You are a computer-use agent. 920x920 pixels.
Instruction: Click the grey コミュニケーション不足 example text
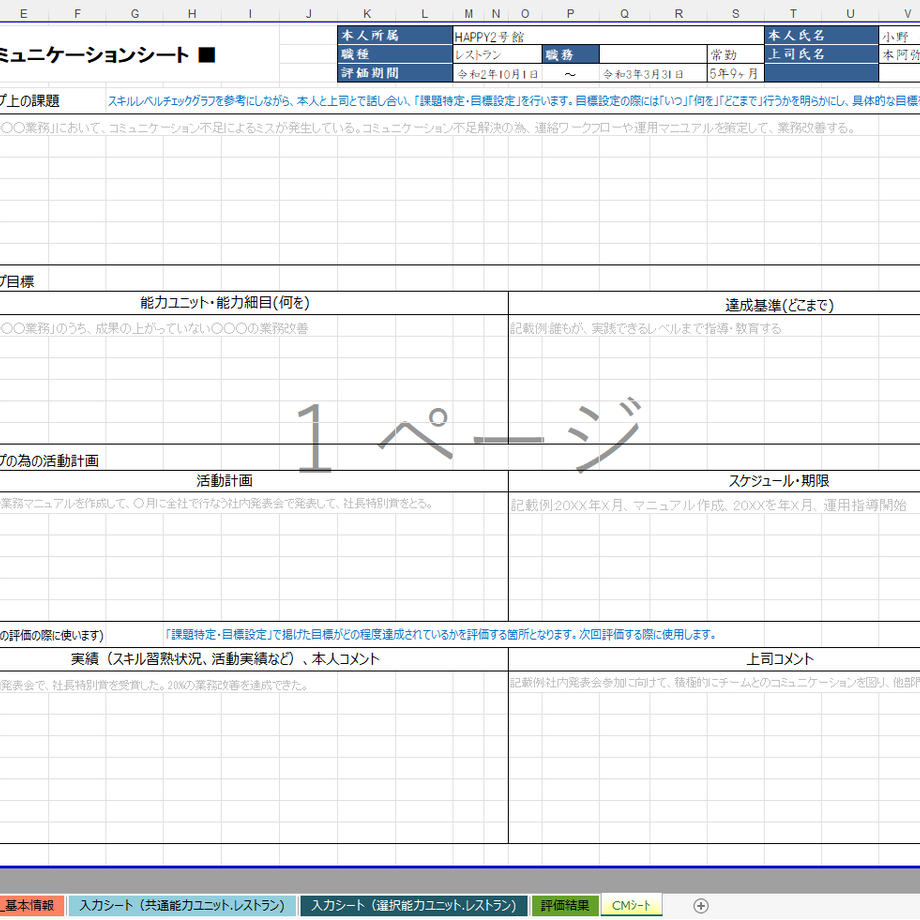pos(428,127)
